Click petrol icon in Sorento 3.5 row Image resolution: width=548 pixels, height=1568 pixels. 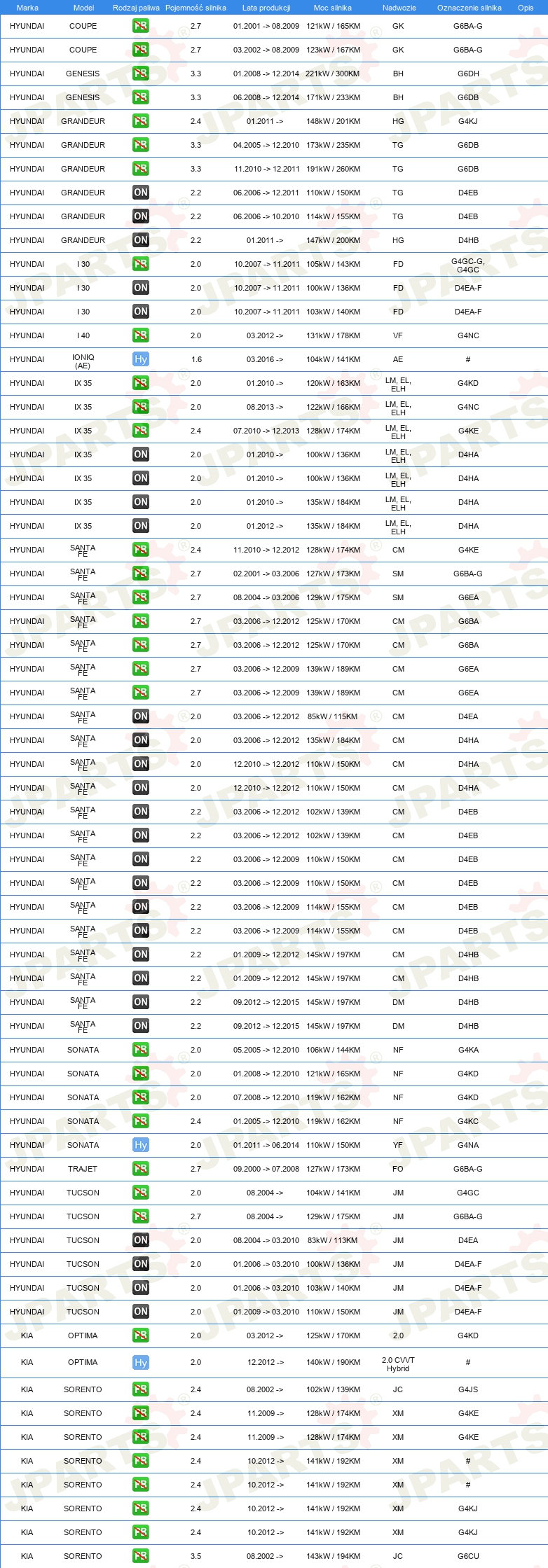pos(140,1556)
